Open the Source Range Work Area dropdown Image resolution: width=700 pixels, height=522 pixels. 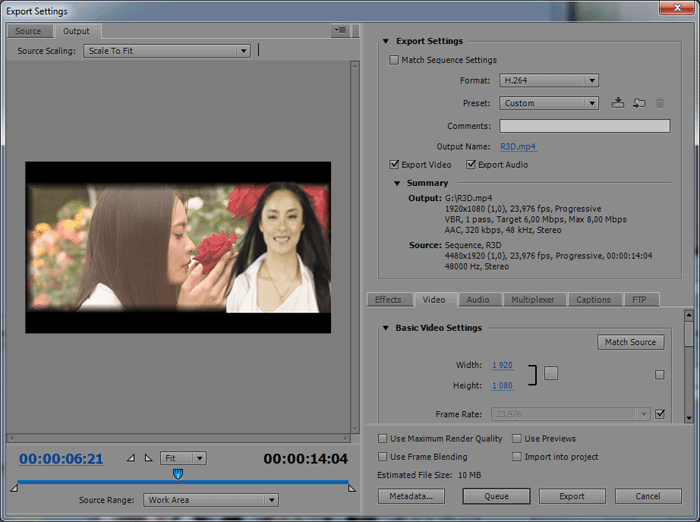(x=211, y=500)
